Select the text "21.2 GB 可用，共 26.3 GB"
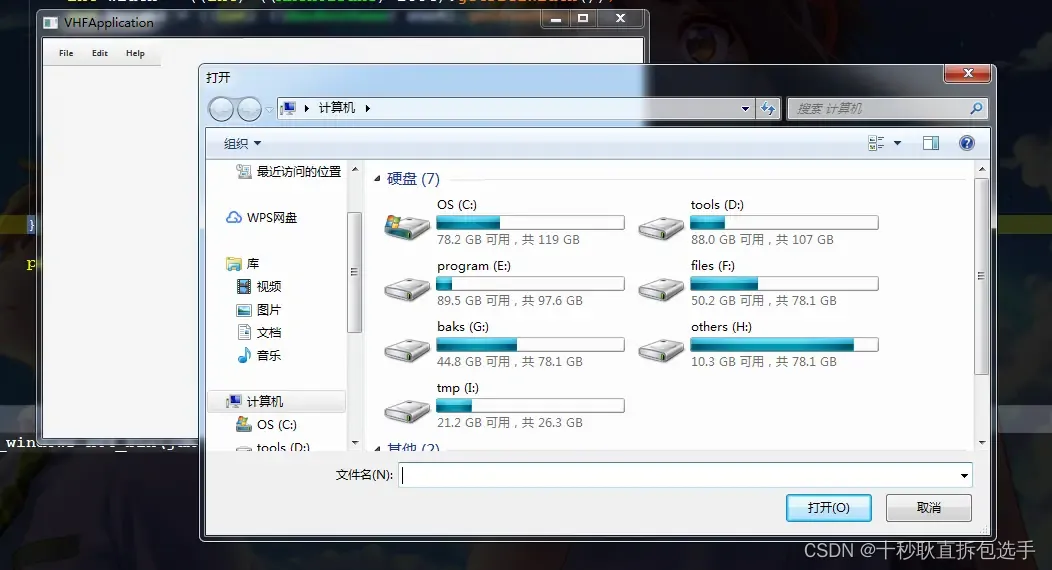The image size is (1052, 570). [509, 422]
